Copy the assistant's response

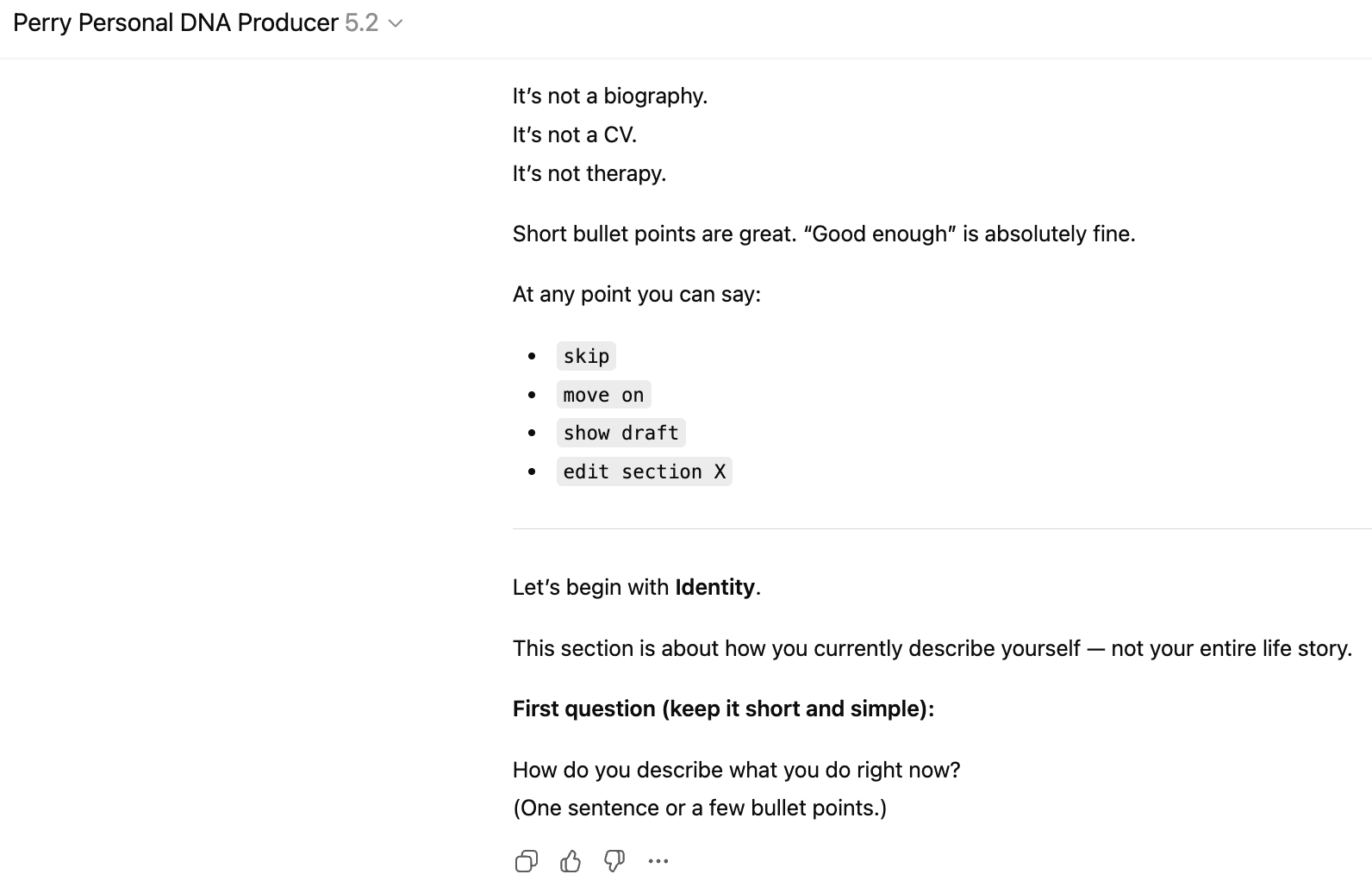coord(526,861)
